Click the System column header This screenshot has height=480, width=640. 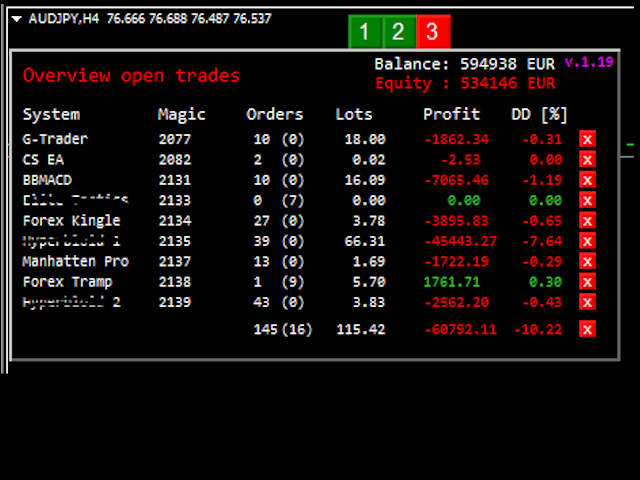[51, 115]
